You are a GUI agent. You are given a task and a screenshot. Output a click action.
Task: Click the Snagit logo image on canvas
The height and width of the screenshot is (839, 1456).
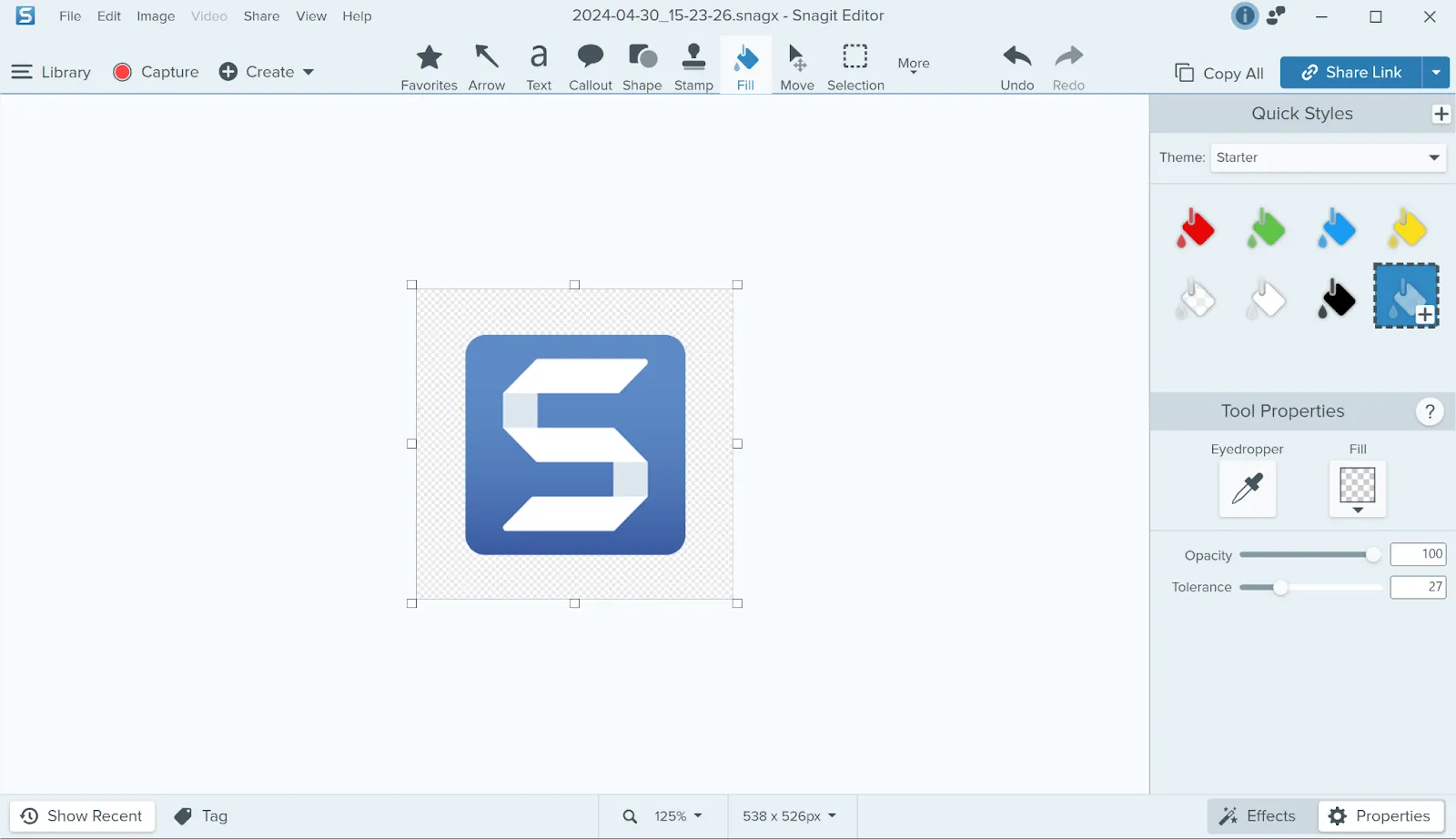click(575, 445)
